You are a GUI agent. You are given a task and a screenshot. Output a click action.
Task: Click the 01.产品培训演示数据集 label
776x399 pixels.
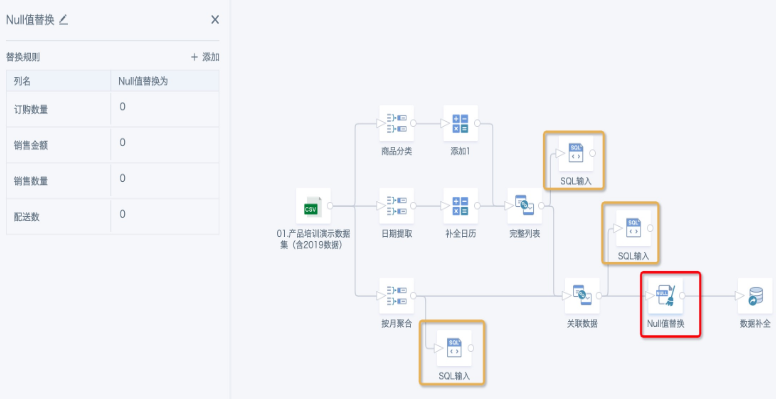pyautogui.click(x=313, y=239)
